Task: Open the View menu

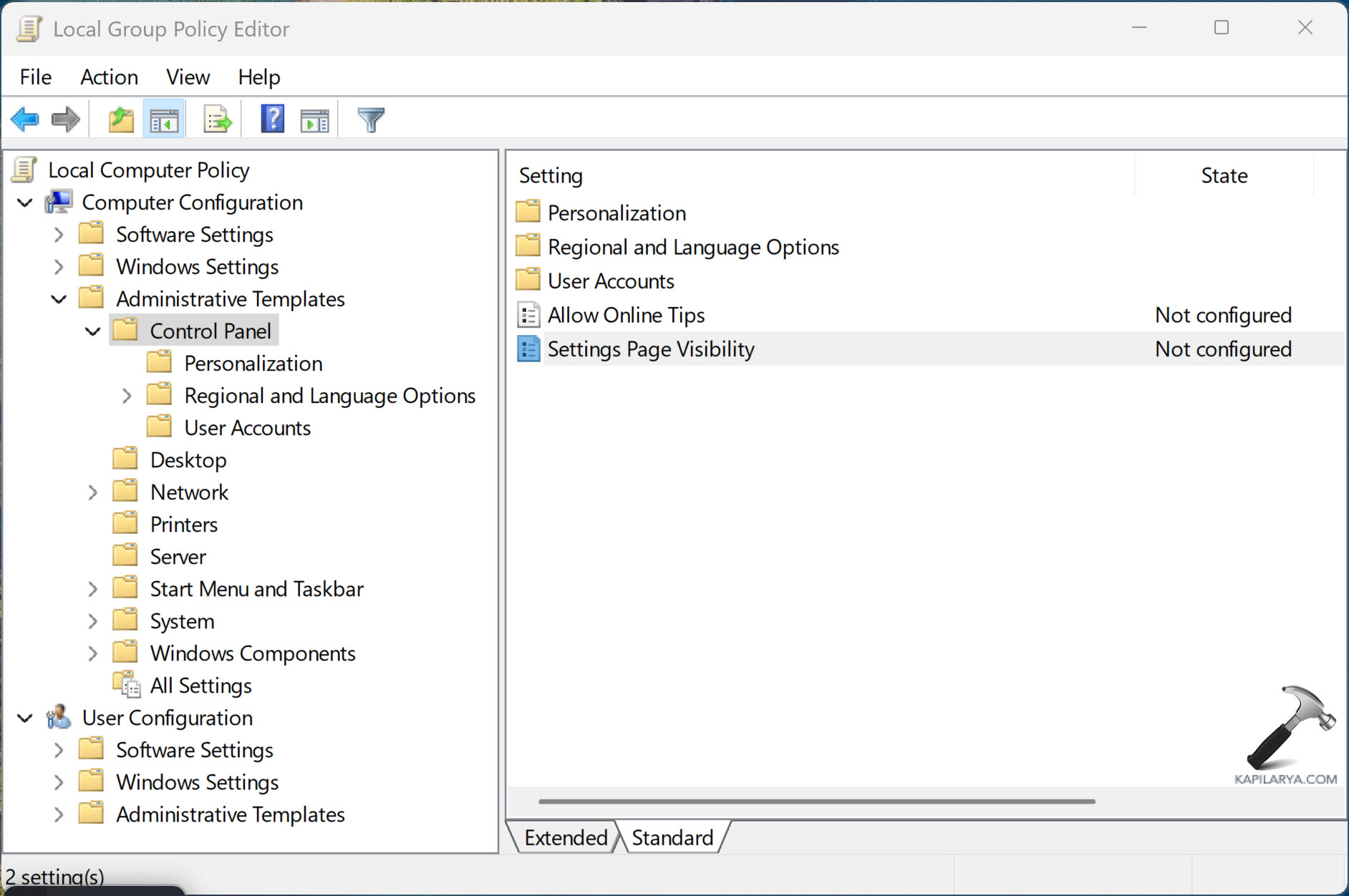Action: pos(188,77)
